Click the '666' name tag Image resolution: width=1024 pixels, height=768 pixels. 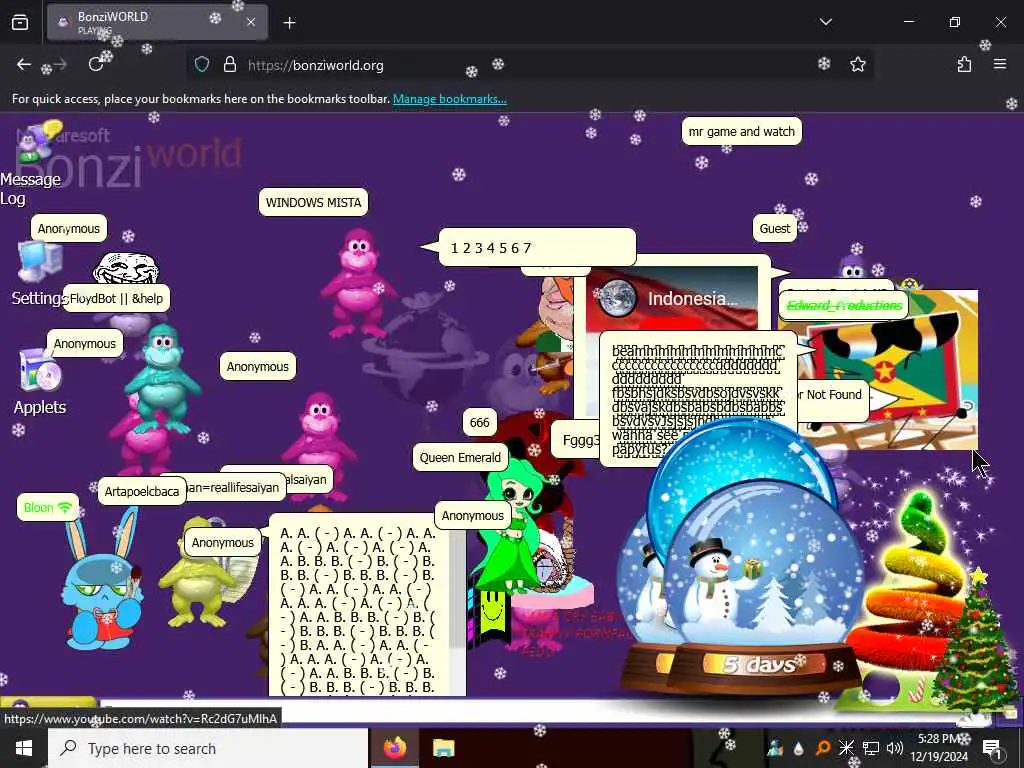coord(479,422)
